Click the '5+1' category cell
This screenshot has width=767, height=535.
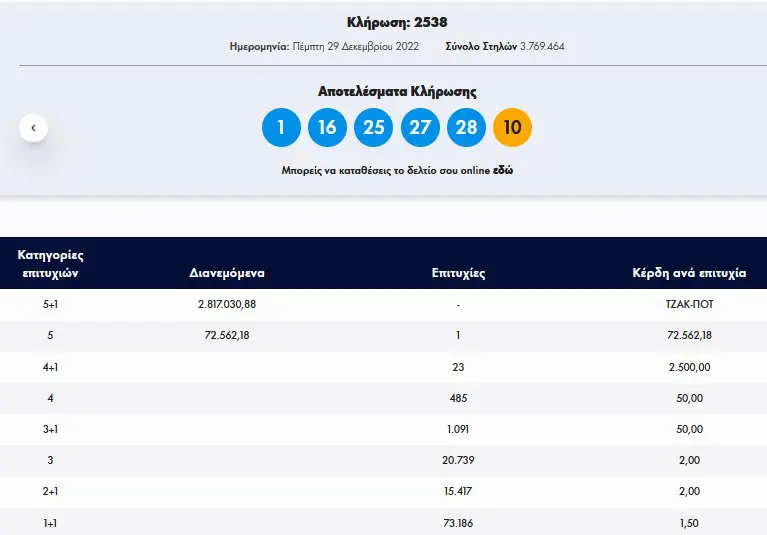tap(50, 304)
